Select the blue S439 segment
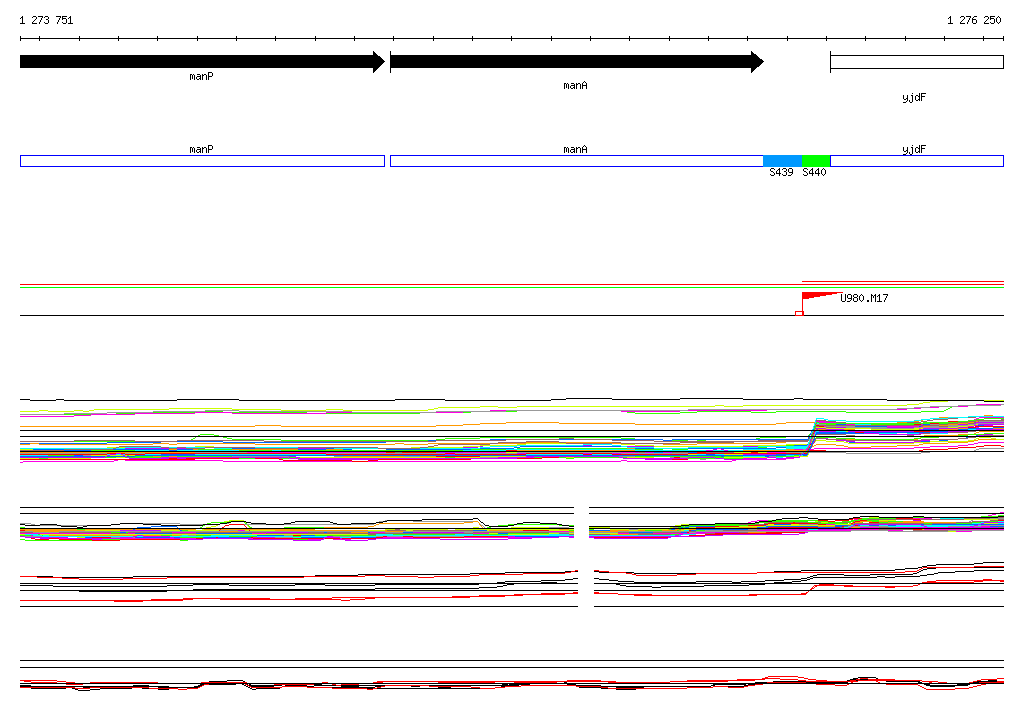 (782, 161)
